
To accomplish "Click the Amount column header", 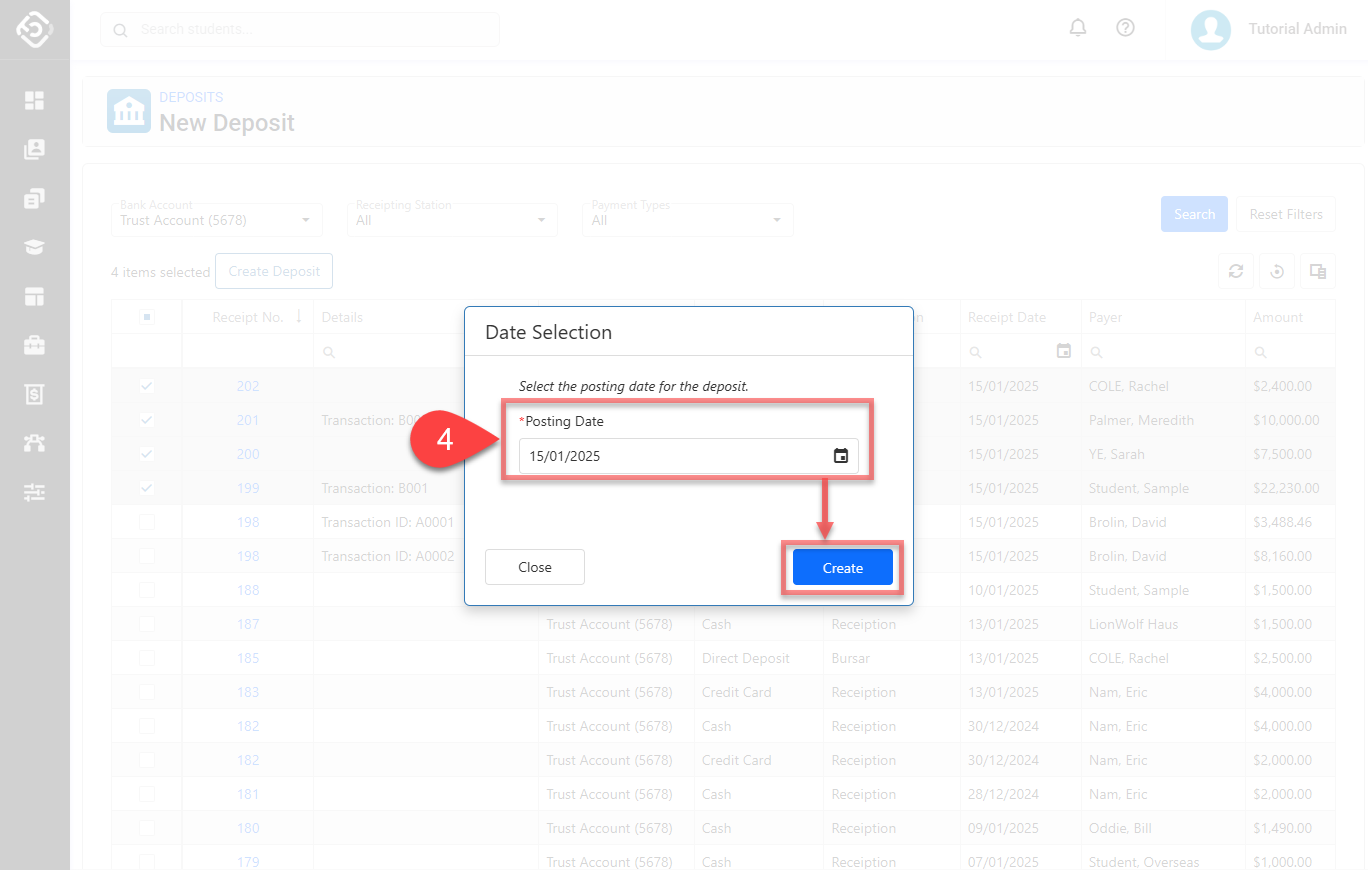I will click(1278, 317).
